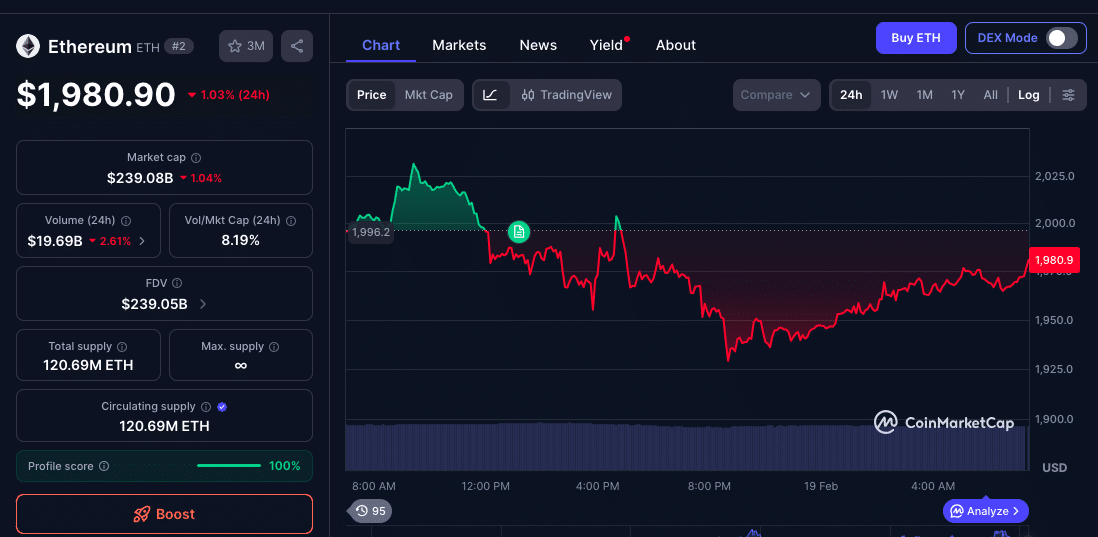Viewport: 1098px width, 537px height.
Task: Click the infinity Max. supply value
Action: pos(241,365)
